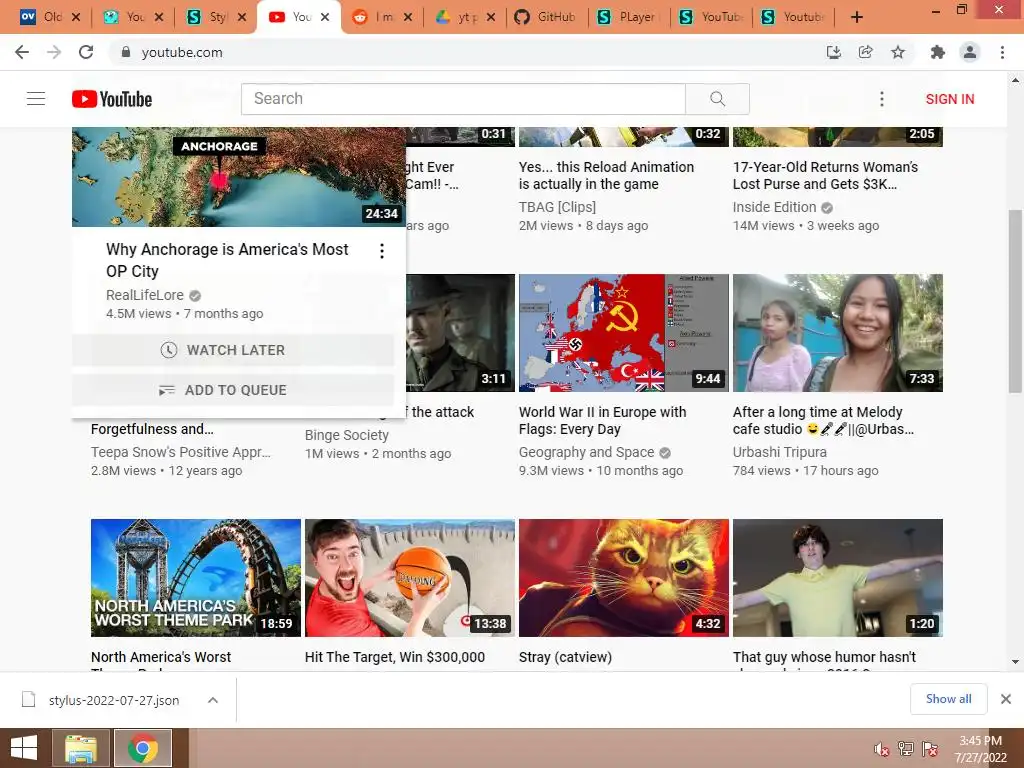This screenshot has height=768, width=1024.
Task: Expand options for stylus-2022-07-27.json download
Action: point(212,700)
